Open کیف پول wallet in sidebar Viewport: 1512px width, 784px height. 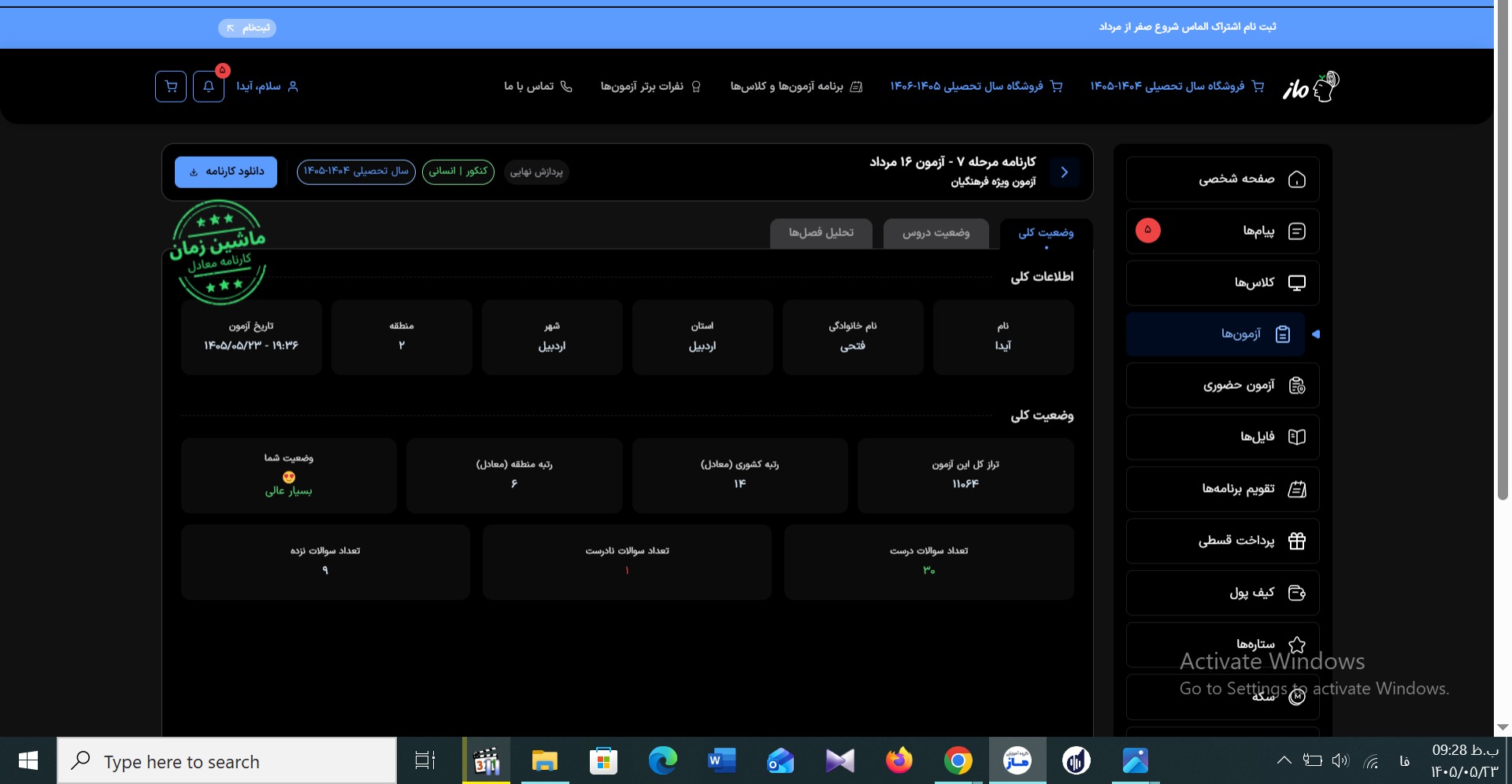pos(1222,593)
